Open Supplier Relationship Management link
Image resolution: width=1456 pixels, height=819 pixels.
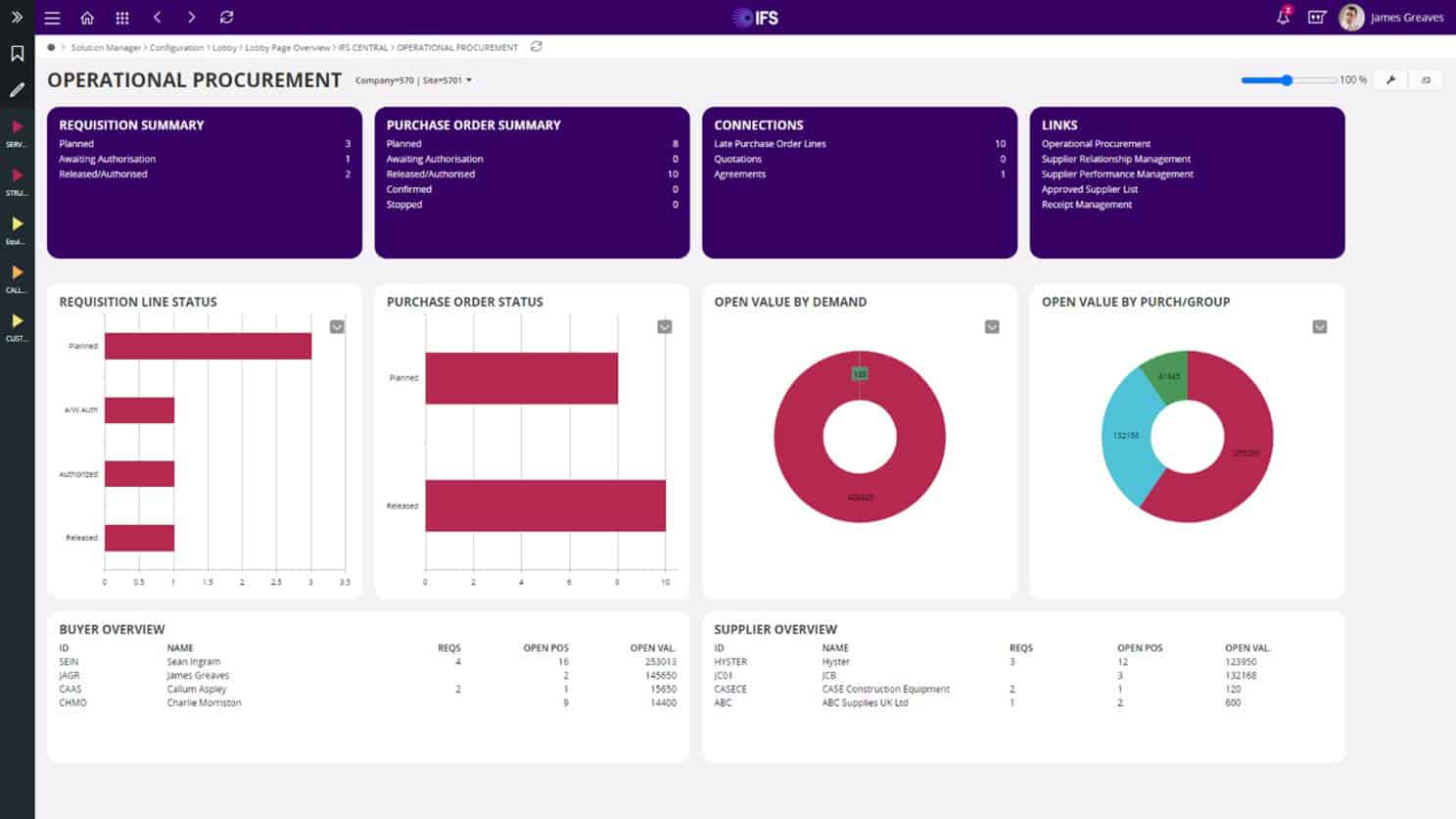click(x=1115, y=159)
